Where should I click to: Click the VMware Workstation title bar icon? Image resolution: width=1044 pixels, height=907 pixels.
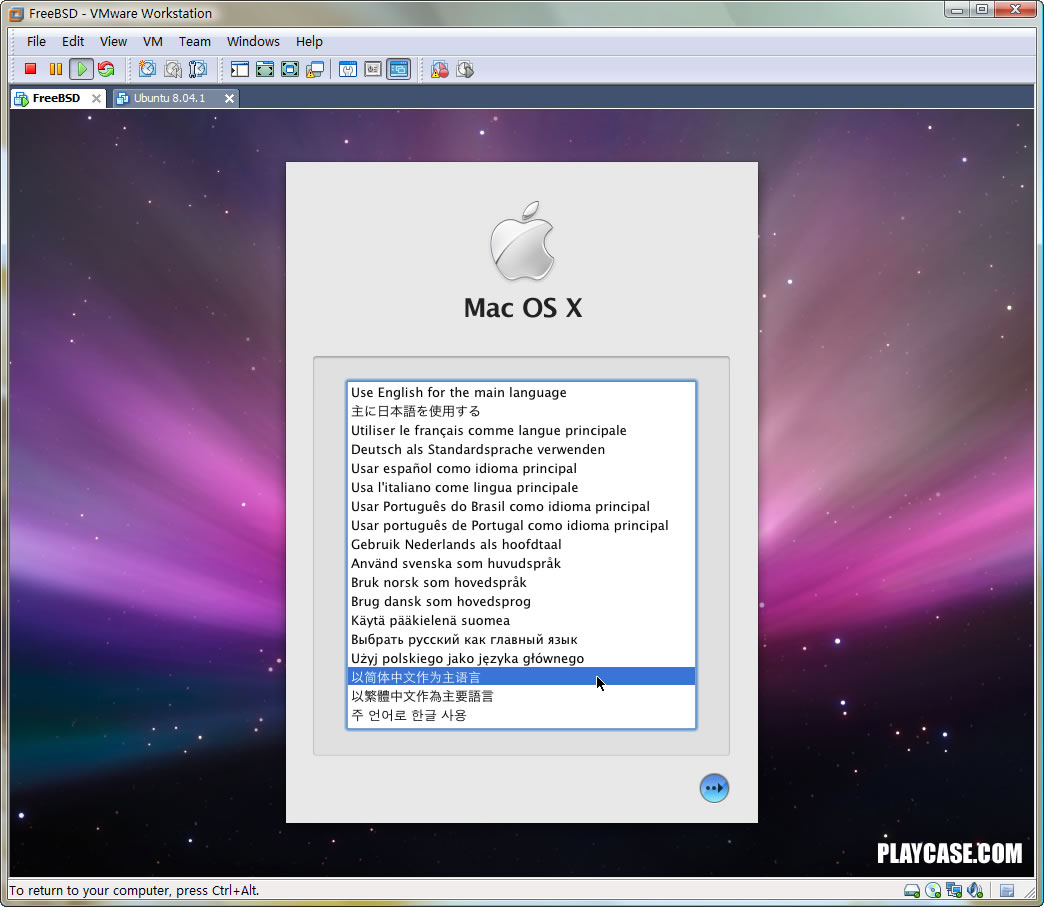coord(16,13)
